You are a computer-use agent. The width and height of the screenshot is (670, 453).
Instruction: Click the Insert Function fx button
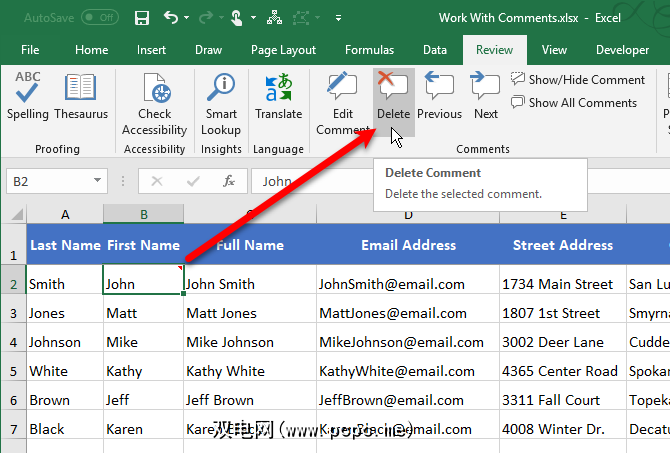pos(229,181)
